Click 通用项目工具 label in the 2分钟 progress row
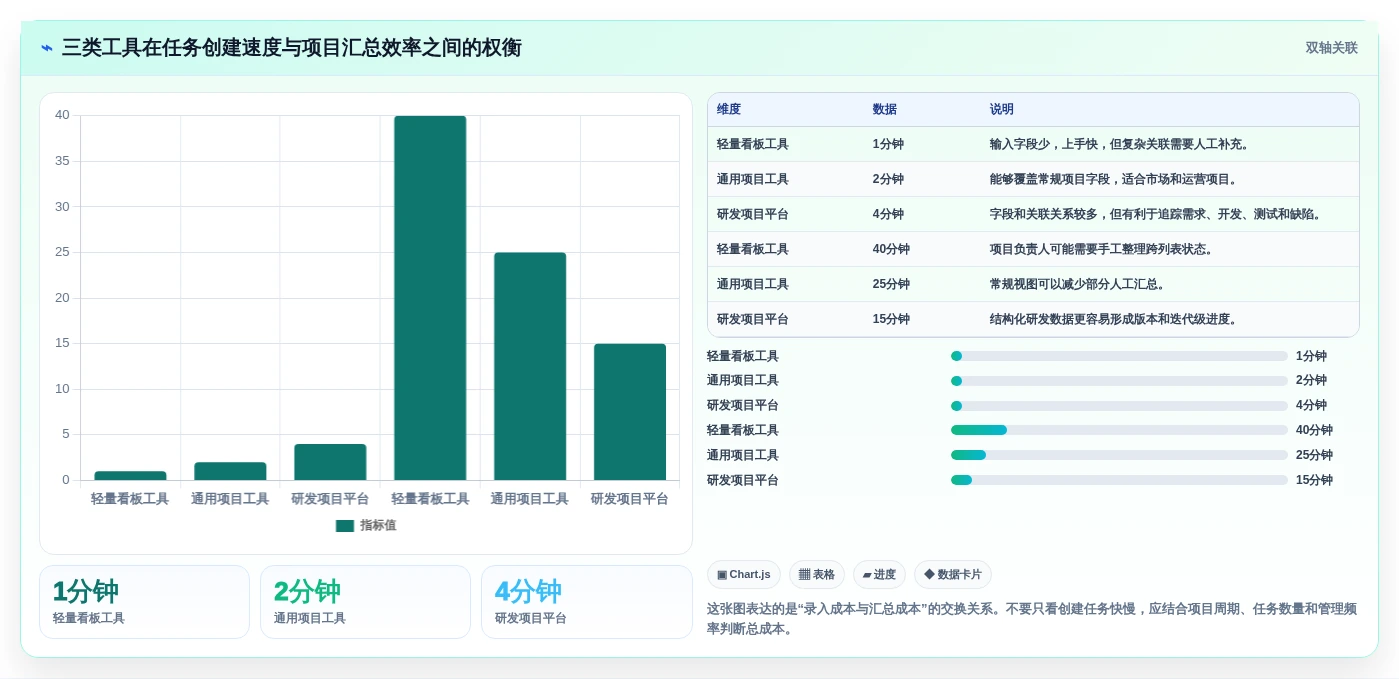 point(743,381)
